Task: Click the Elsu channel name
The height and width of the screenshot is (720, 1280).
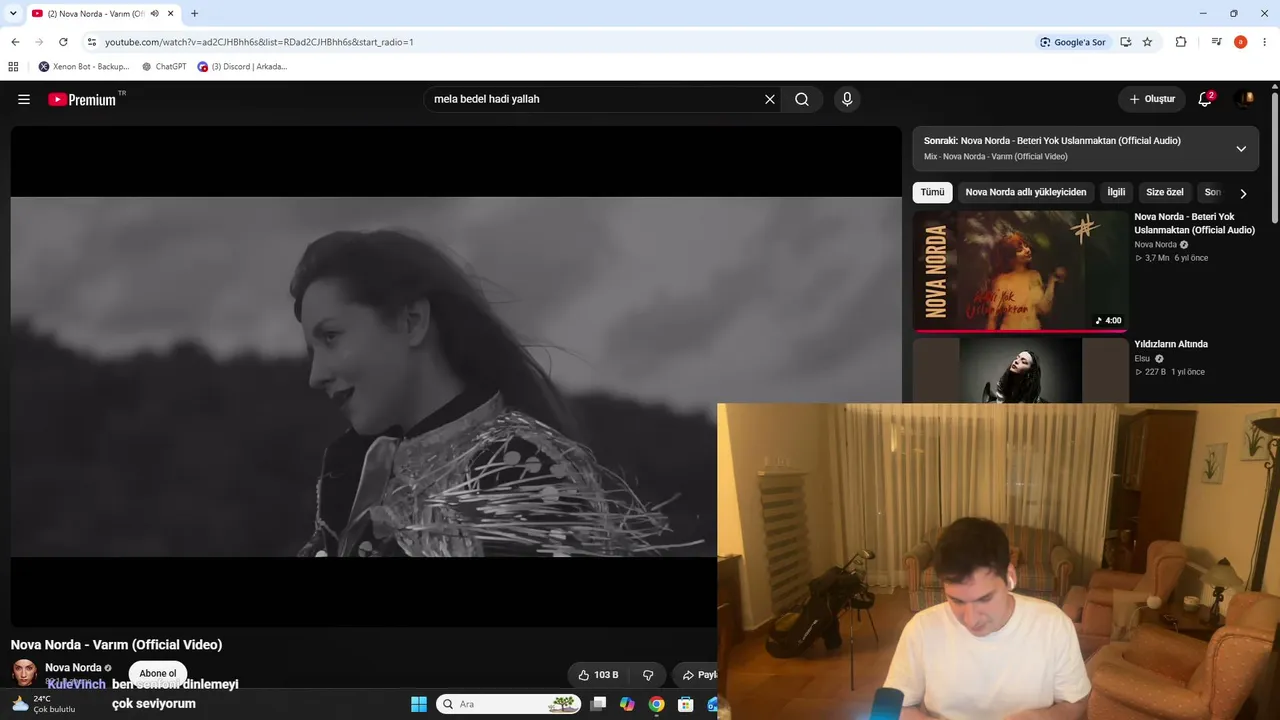Action: click(1142, 359)
